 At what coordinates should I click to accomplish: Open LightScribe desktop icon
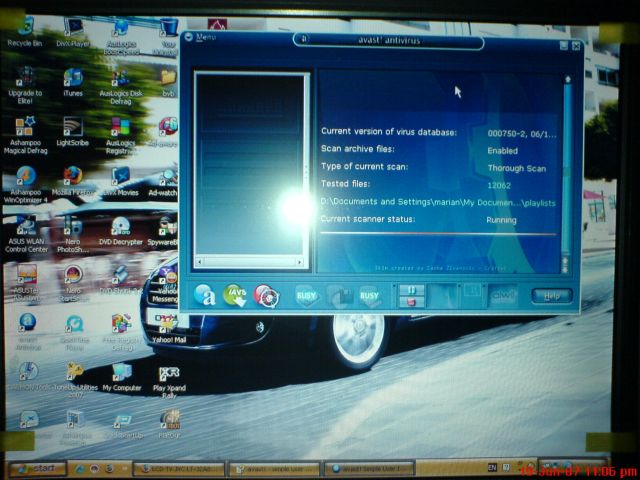tap(73, 131)
